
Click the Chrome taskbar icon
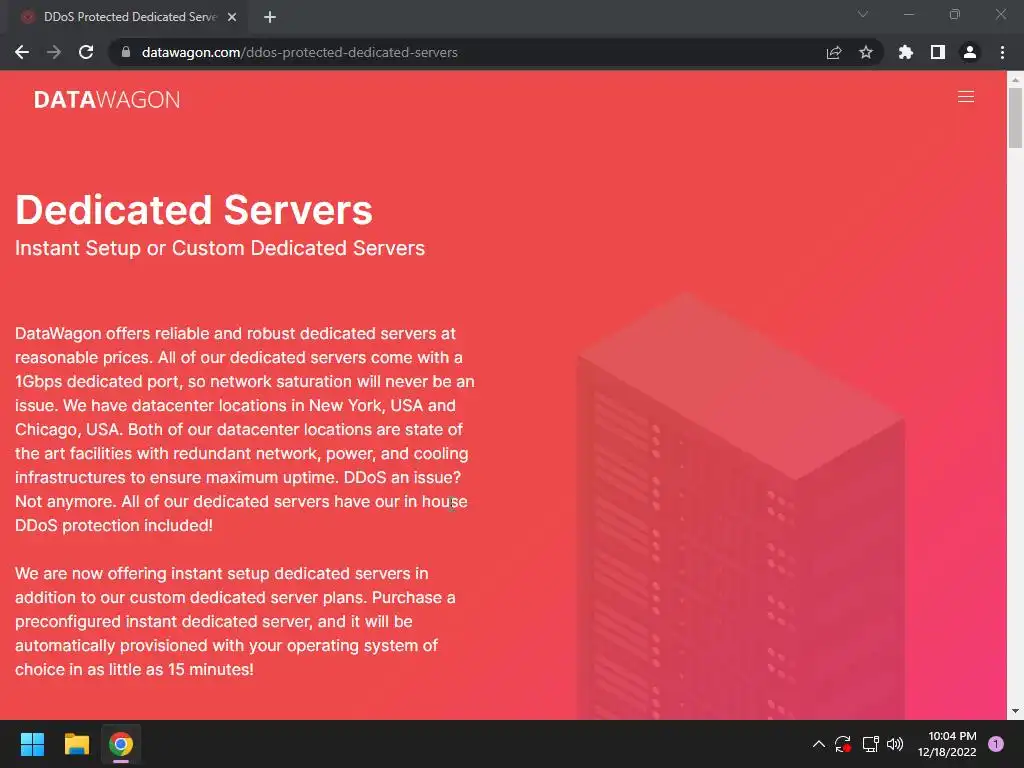(121, 744)
